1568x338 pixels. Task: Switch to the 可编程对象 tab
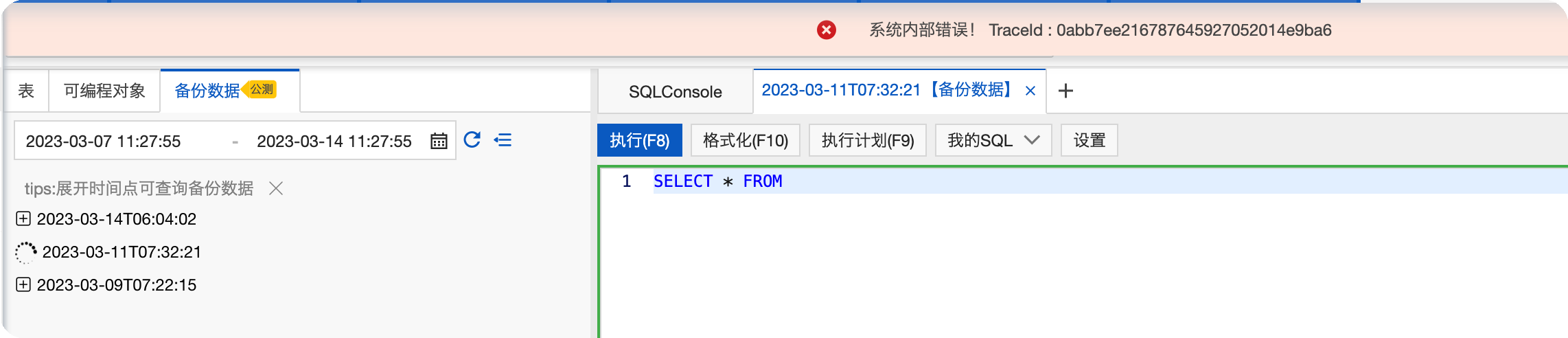(104, 91)
